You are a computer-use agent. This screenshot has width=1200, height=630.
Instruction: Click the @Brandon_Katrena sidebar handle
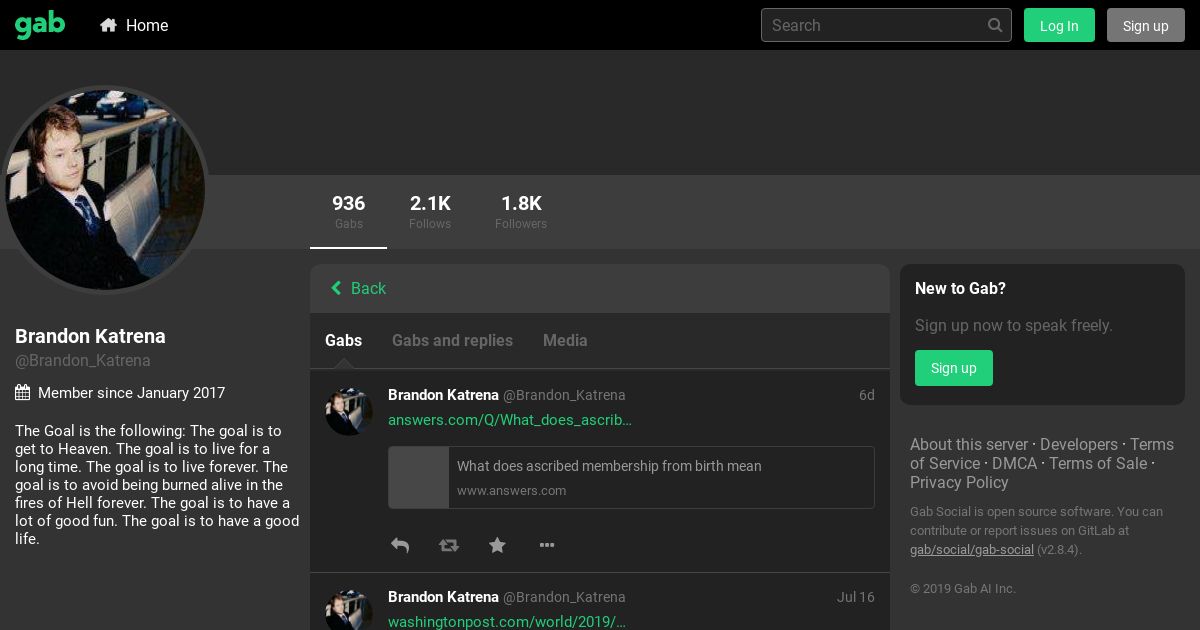[83, 361]
